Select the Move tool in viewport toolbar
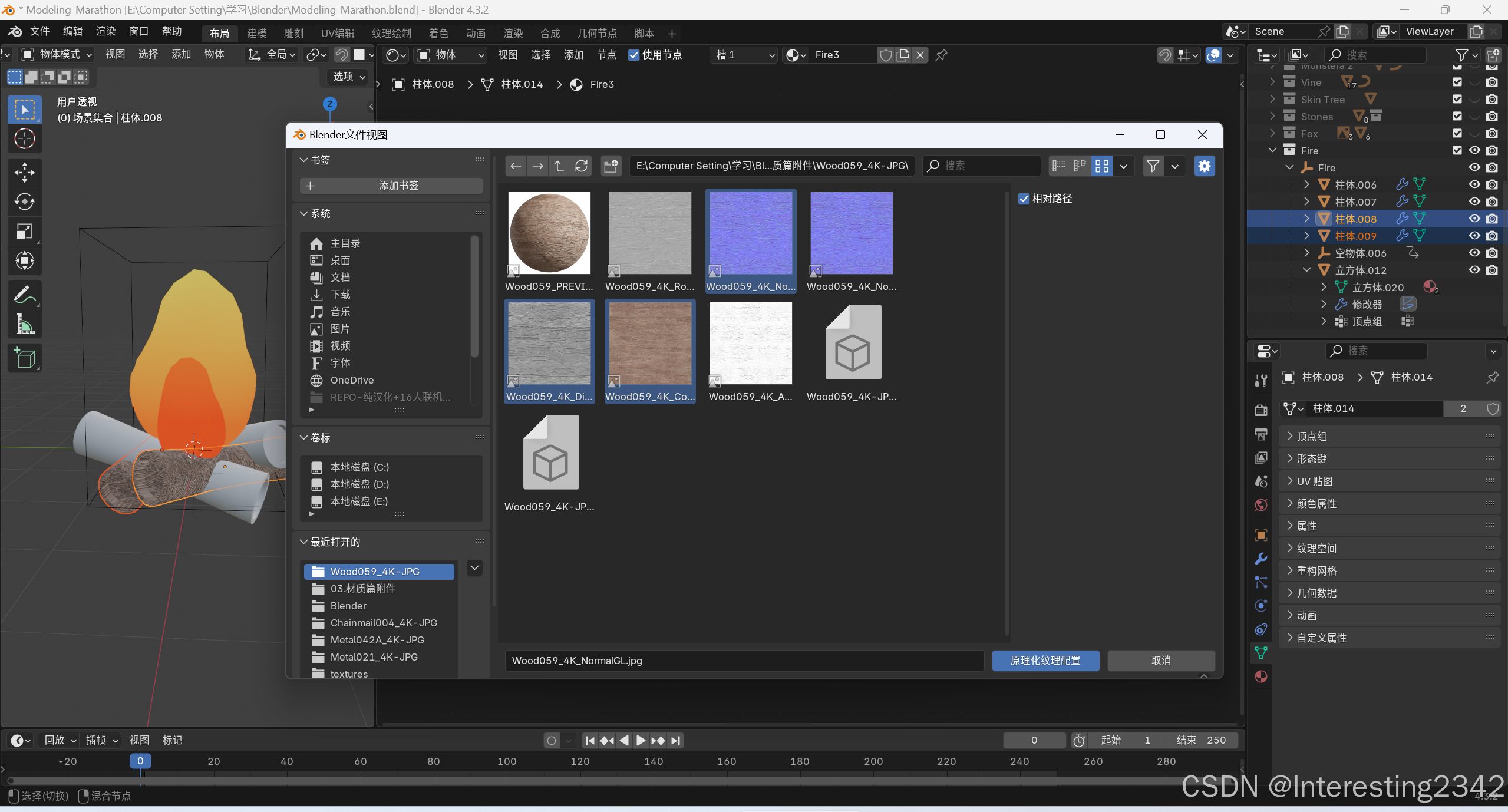The image size is (1508, 812). click(x=24, y=173)
